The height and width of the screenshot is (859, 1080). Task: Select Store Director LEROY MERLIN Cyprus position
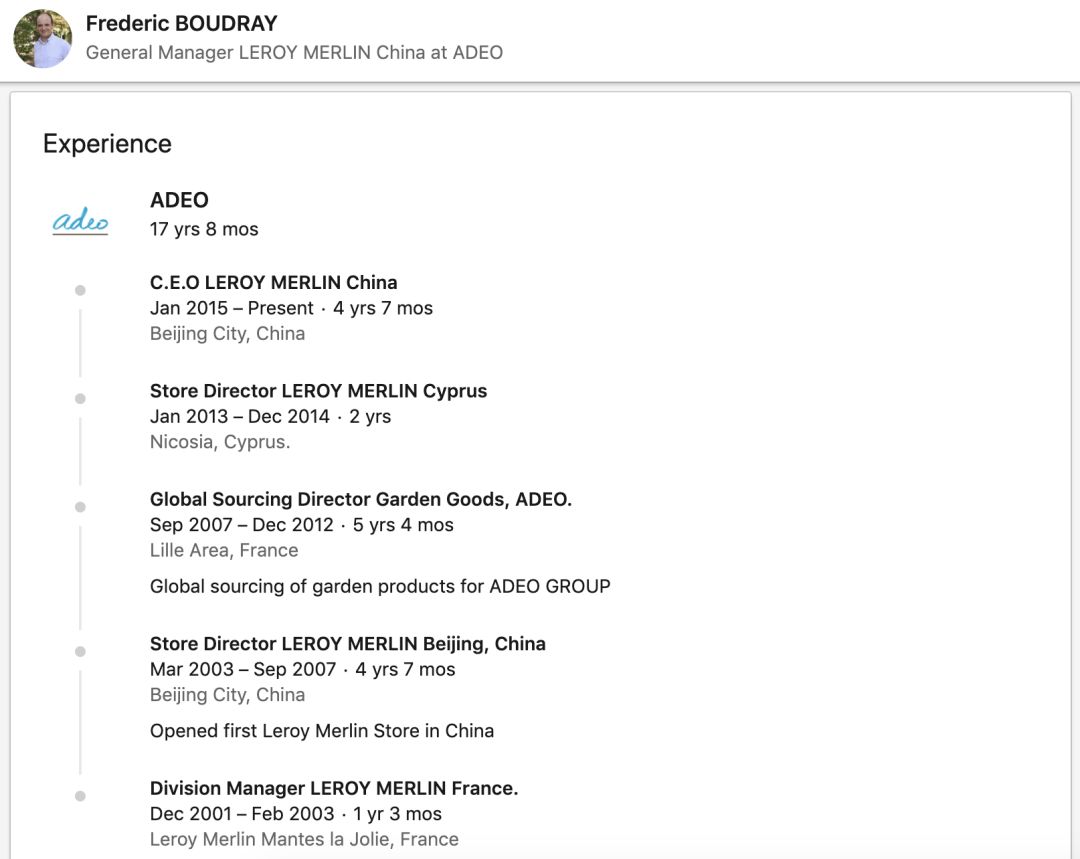tap(318, 391)
